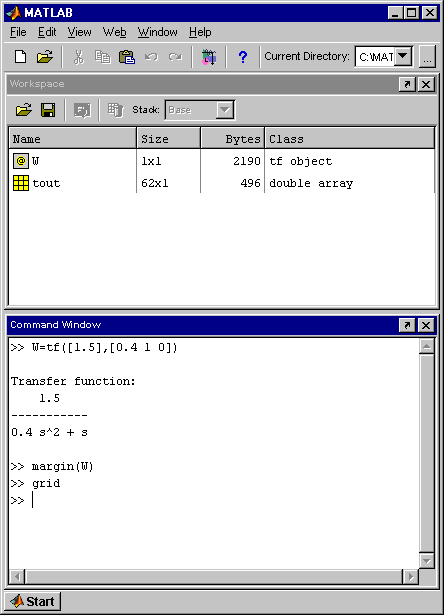Sort variables by the Name column header
444x615 pixels.
tap(73, 138)
